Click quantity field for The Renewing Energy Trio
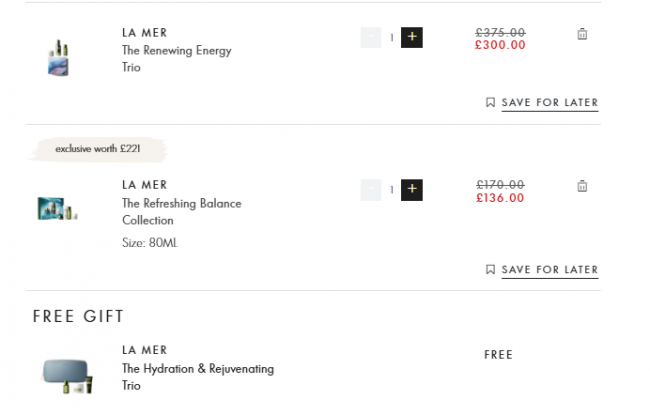 pos(391,38)
